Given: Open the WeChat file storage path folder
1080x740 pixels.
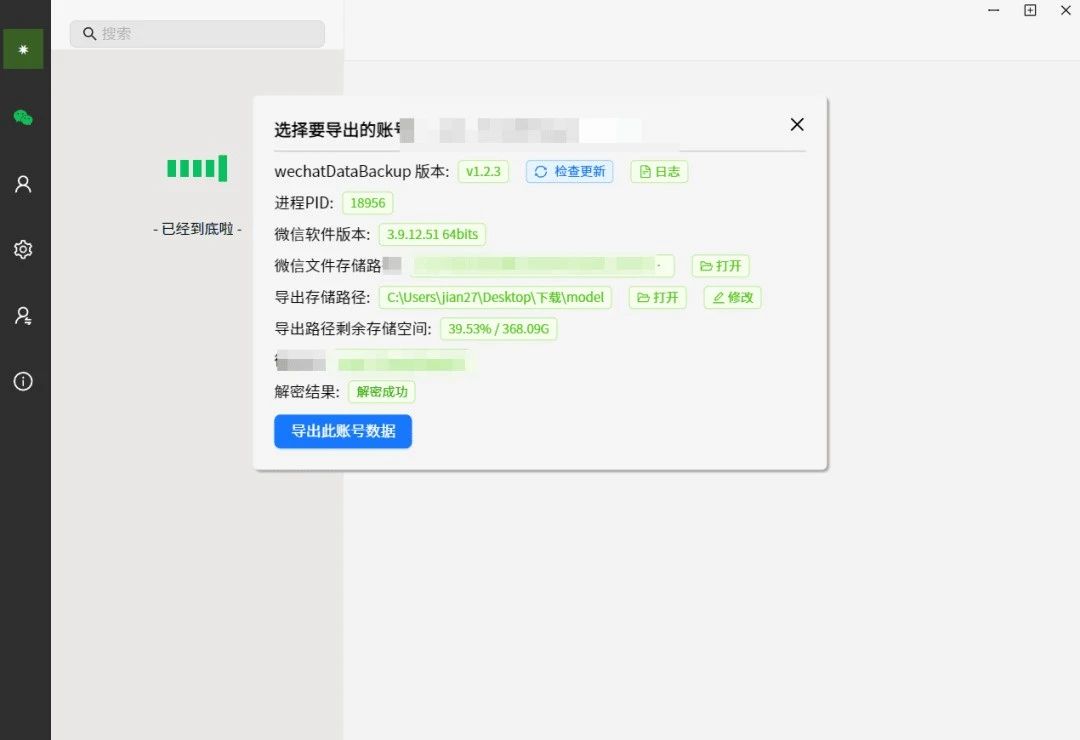Looking at the screenshot, I should pos(720,266).
